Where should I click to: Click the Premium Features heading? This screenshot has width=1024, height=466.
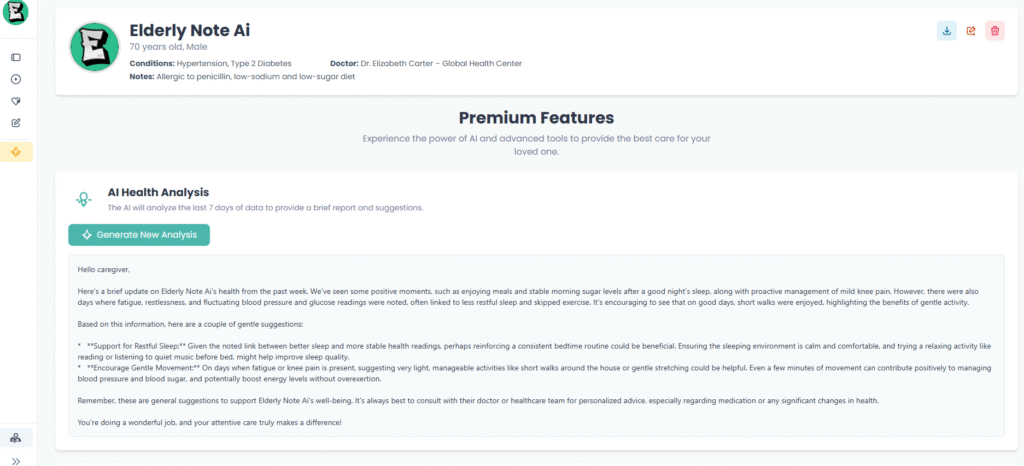coord(536,118)
